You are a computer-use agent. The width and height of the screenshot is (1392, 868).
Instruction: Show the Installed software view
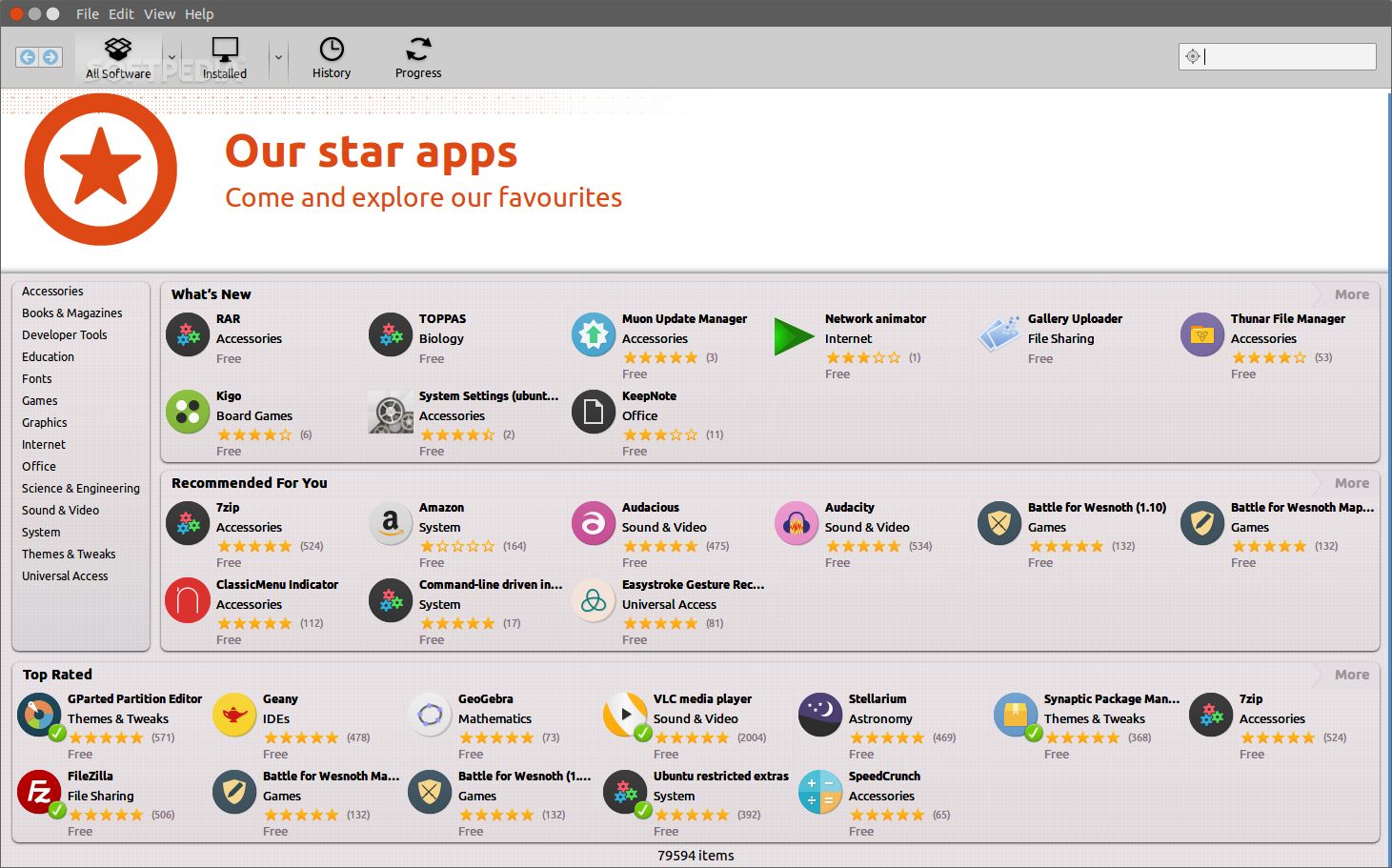point(225,58)
